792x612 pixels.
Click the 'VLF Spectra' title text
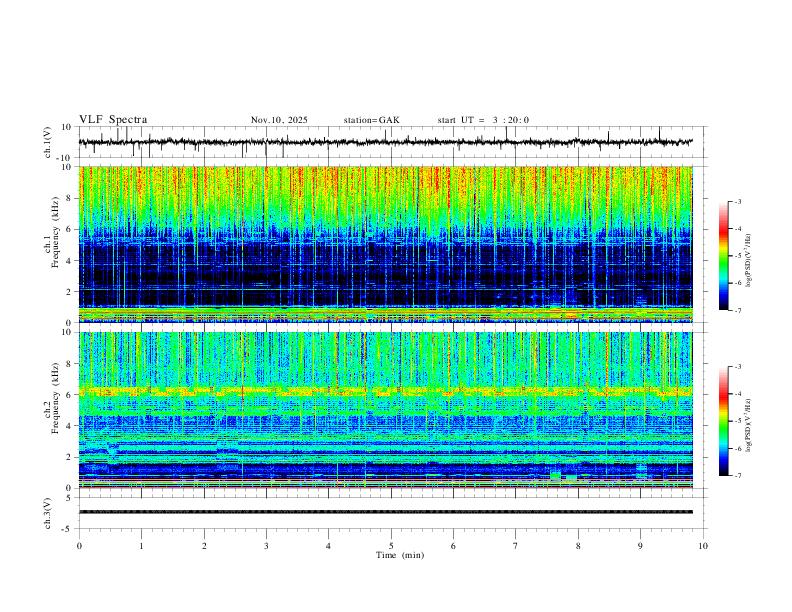[113, 120]
